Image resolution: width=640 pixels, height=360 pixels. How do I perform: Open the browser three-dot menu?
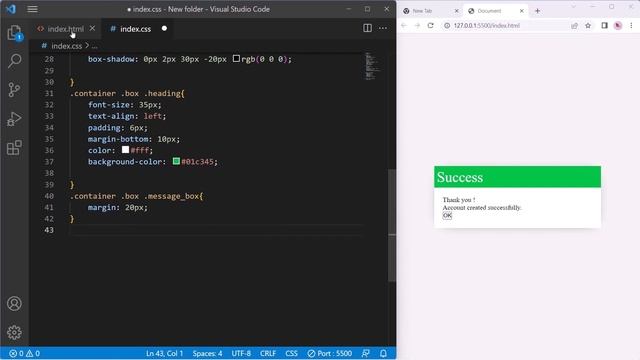click(x=631, y=25)
